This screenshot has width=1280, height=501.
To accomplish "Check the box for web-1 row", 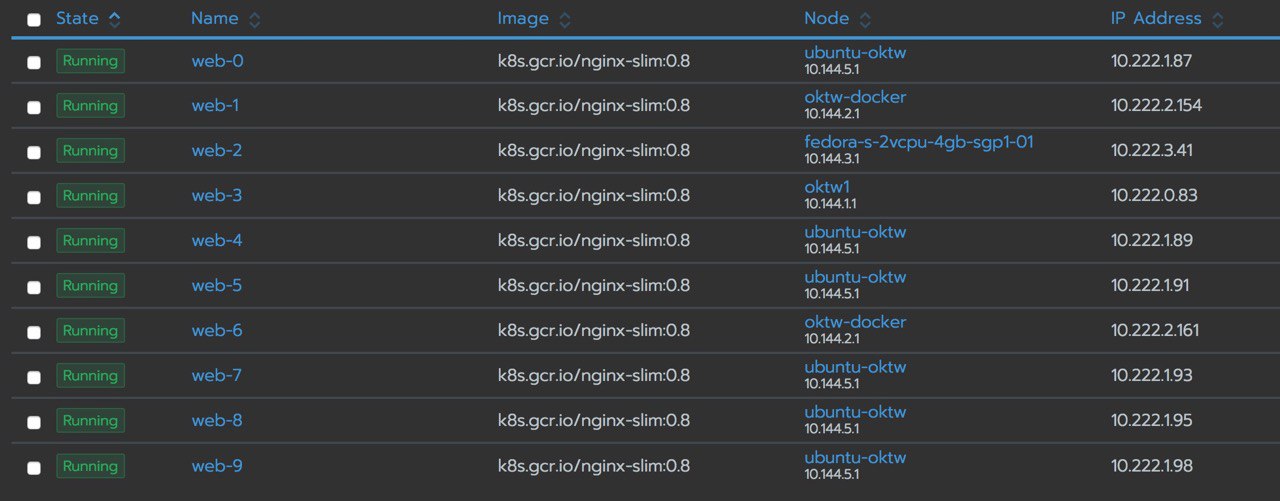I will (34, 107).
